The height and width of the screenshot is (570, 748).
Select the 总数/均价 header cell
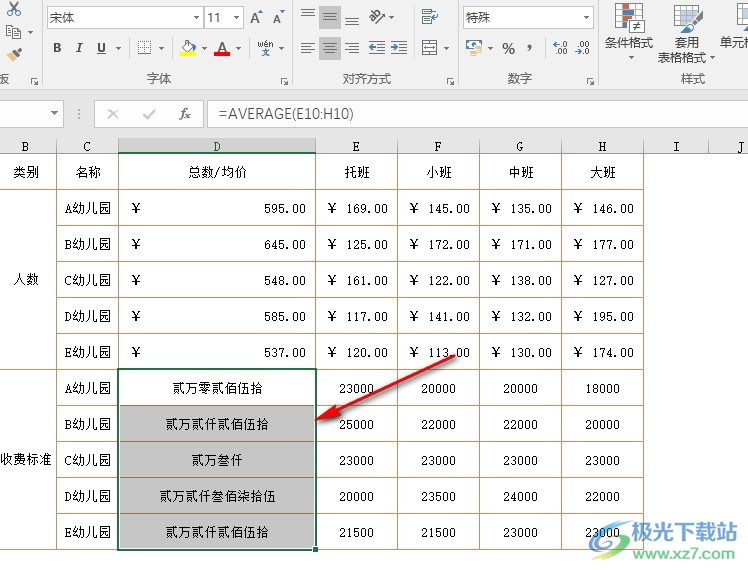click(x=217, y=172)
